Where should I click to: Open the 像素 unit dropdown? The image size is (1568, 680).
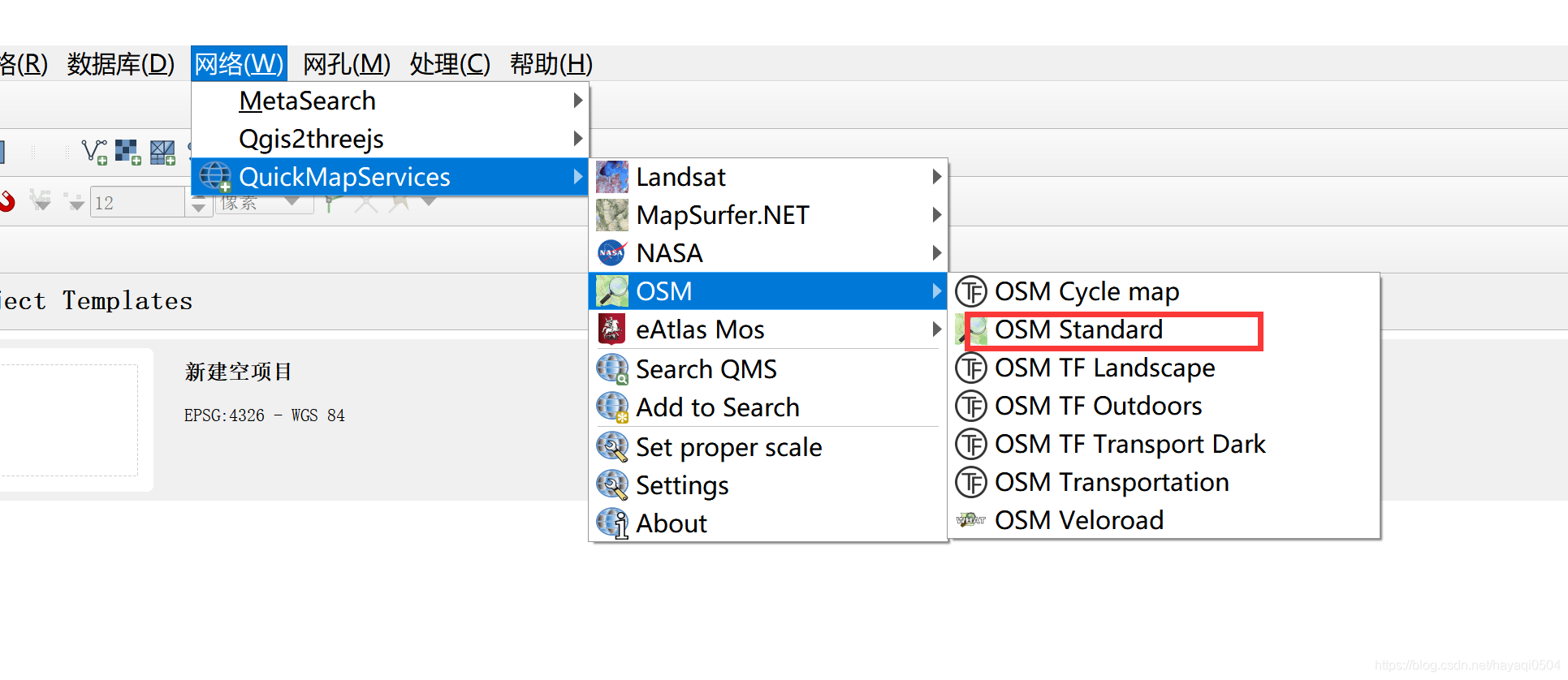click(x=265, y=201)
